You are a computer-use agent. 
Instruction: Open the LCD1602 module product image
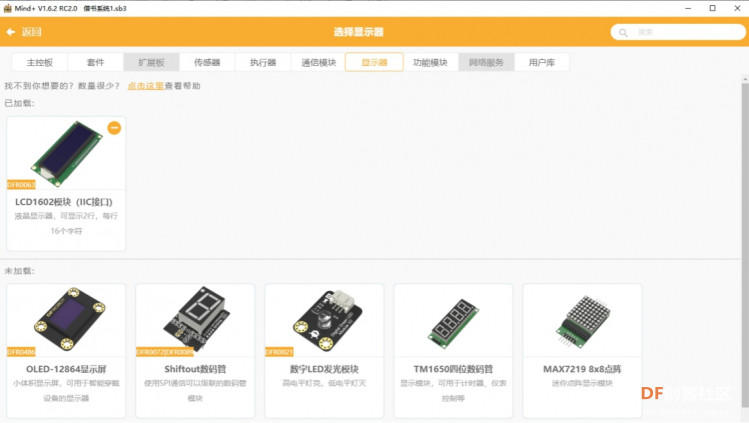coord(66,154)
